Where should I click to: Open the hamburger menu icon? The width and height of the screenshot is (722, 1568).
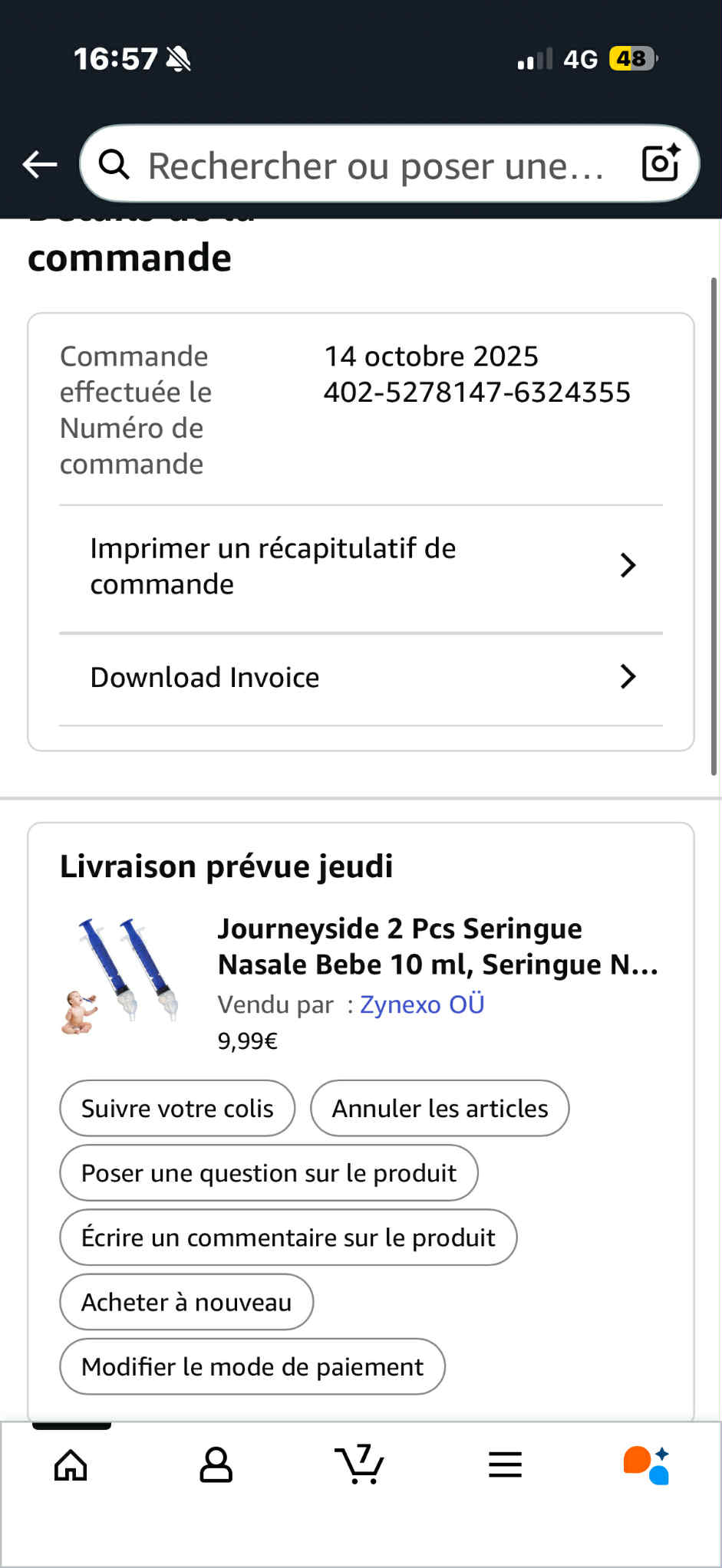coord(505,1465)
